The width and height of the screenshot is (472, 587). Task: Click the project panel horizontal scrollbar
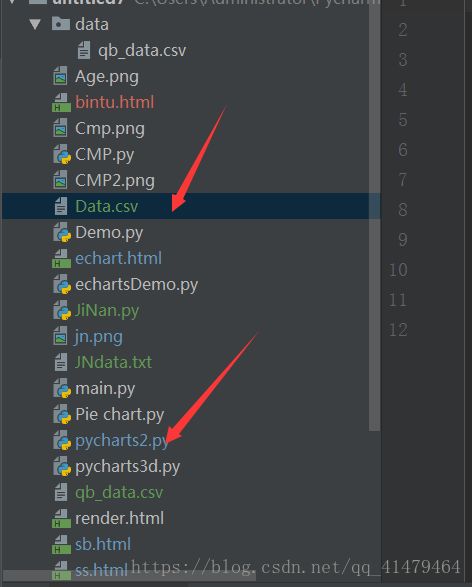(x=128, y=577)
